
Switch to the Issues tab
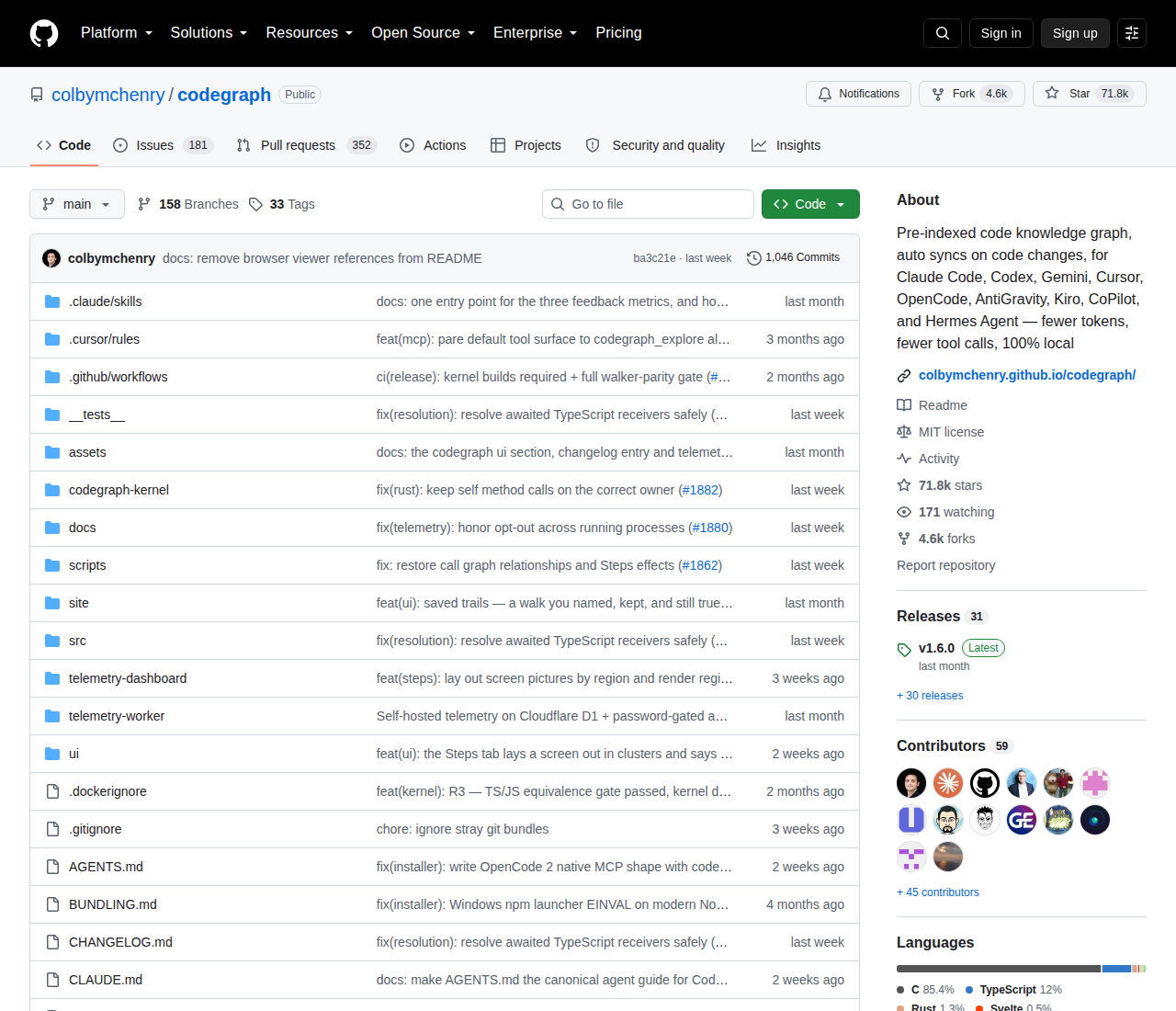point(163,145)
